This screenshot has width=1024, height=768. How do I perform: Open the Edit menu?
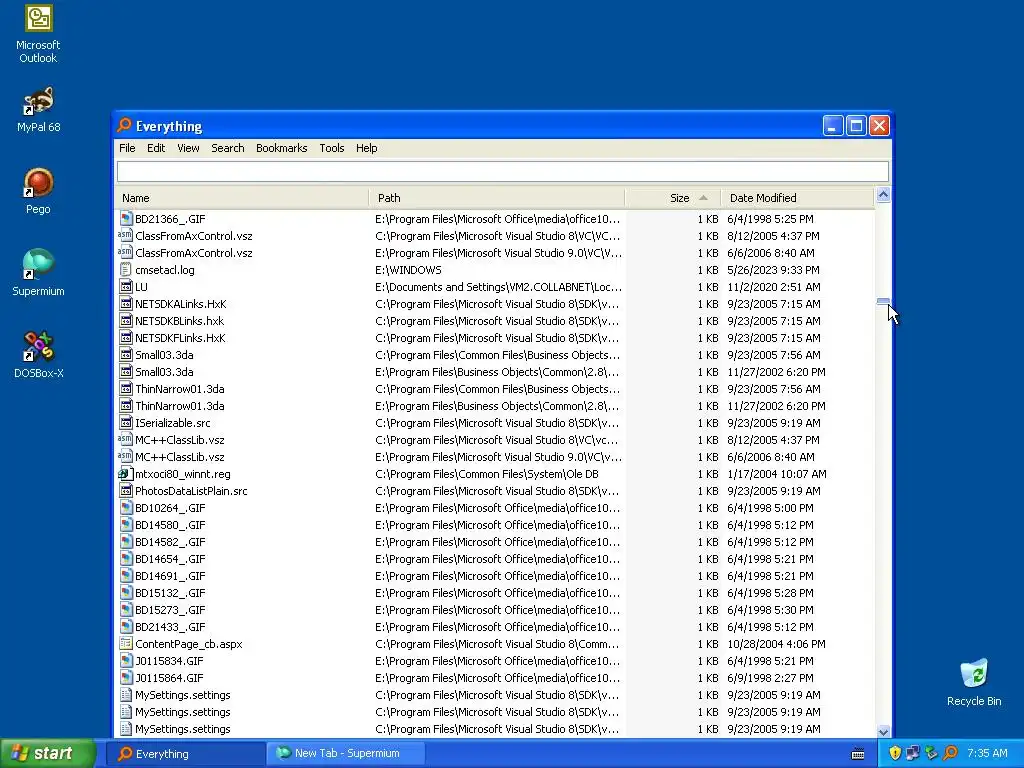pos(156,148)
